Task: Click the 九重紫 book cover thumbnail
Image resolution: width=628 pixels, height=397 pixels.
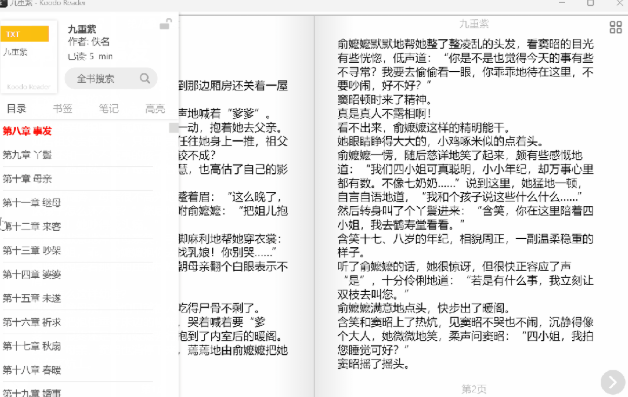Action: click(29, 57)
